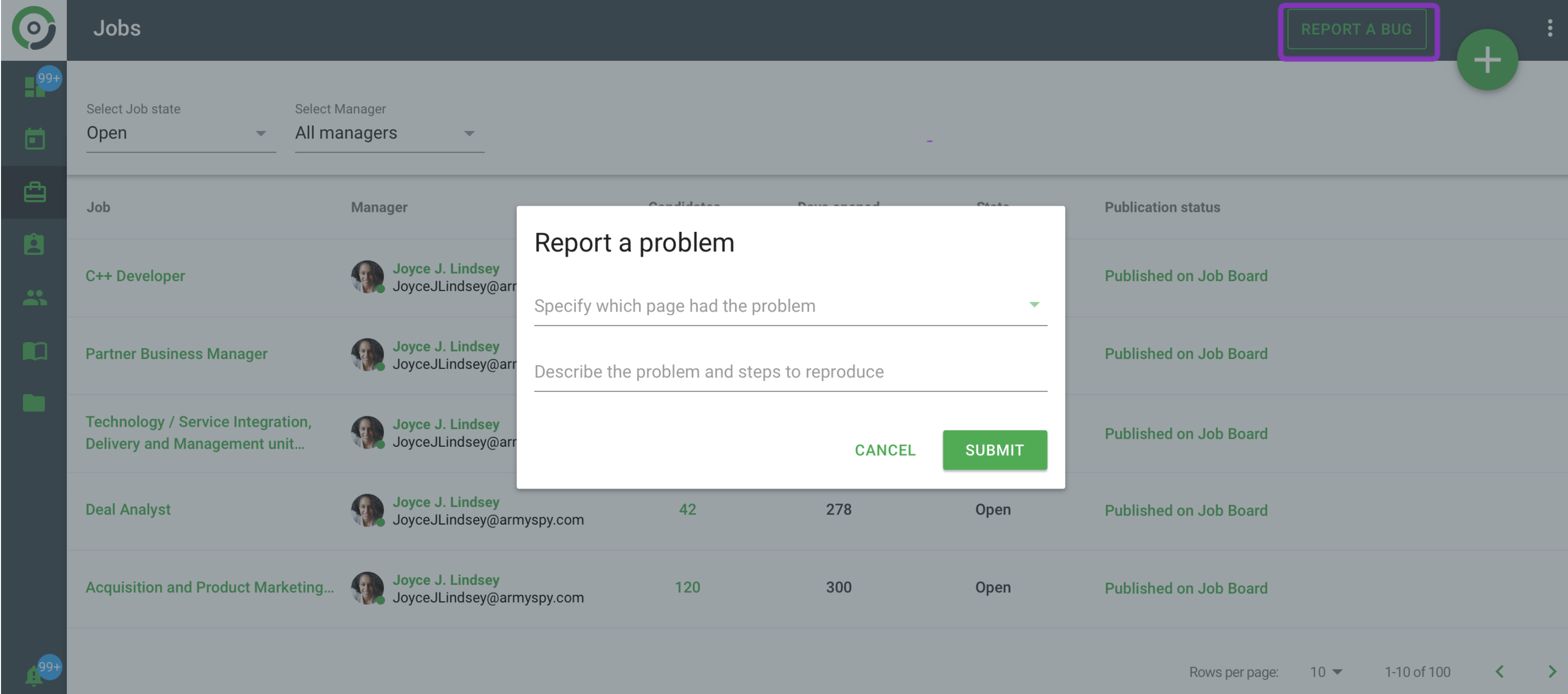Open the open-book sidebar icon
This screenshot has height=694, width=1568.
(x=35, y=350)
